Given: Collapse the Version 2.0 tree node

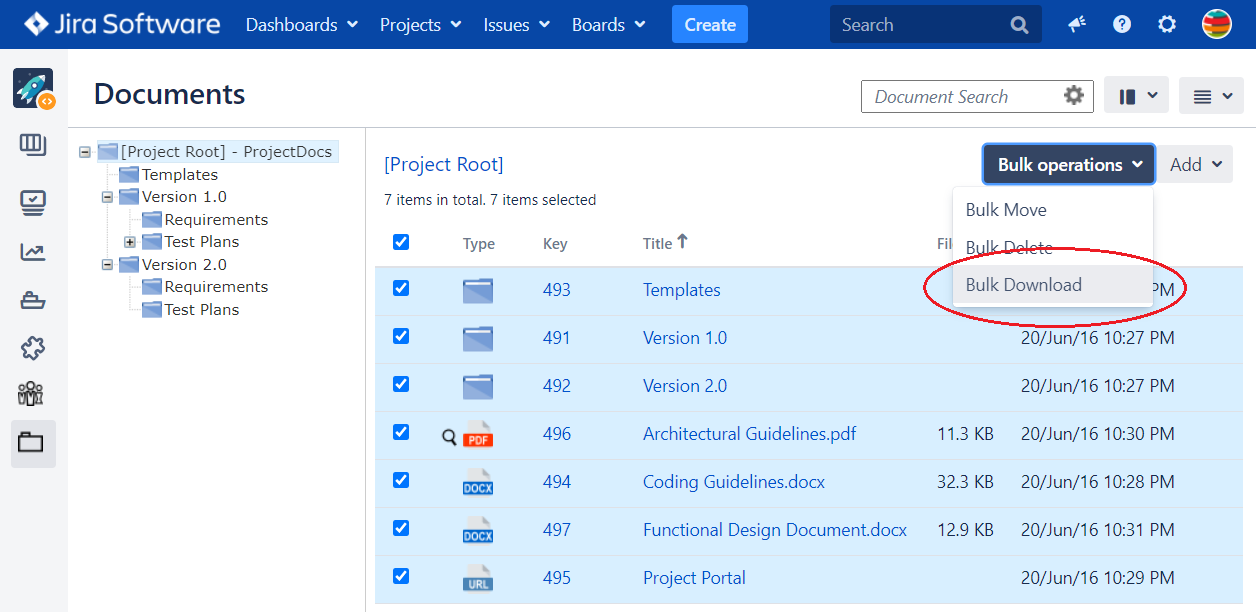Looking at the screenshot, I should [107, 265].
